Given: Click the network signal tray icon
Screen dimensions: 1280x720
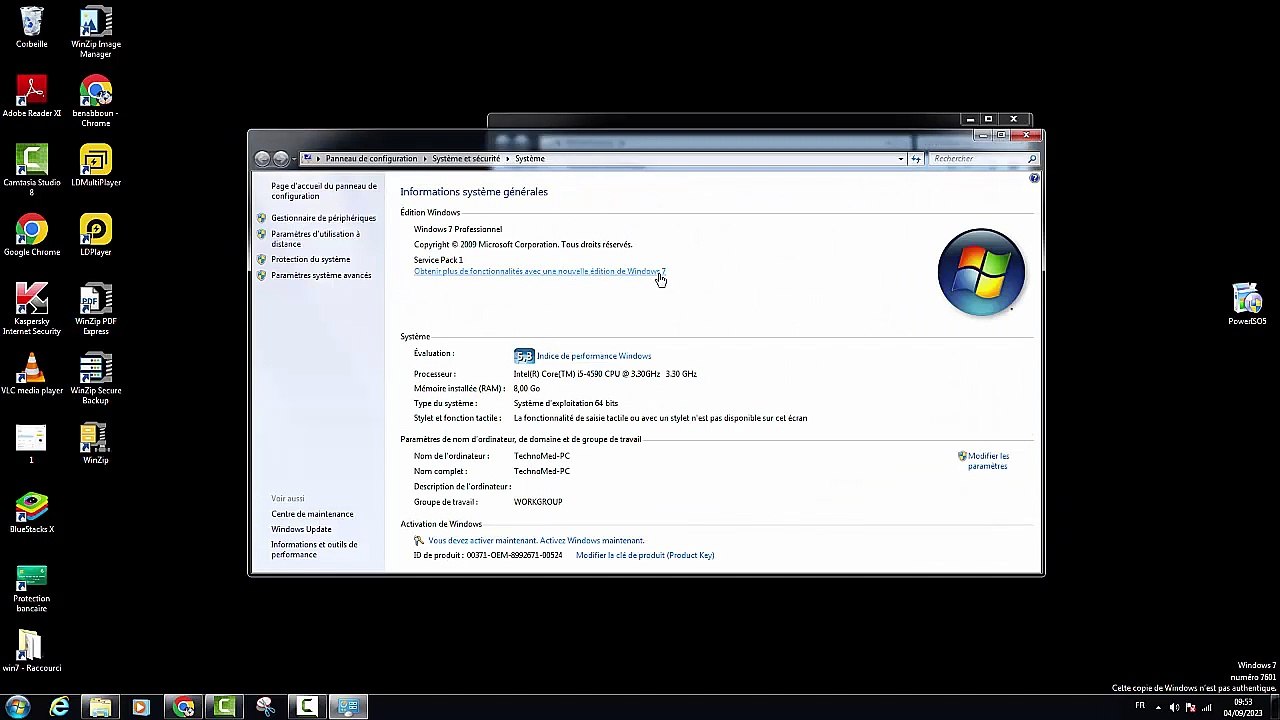Looking at the screenshot, I should pos(1207,707).
